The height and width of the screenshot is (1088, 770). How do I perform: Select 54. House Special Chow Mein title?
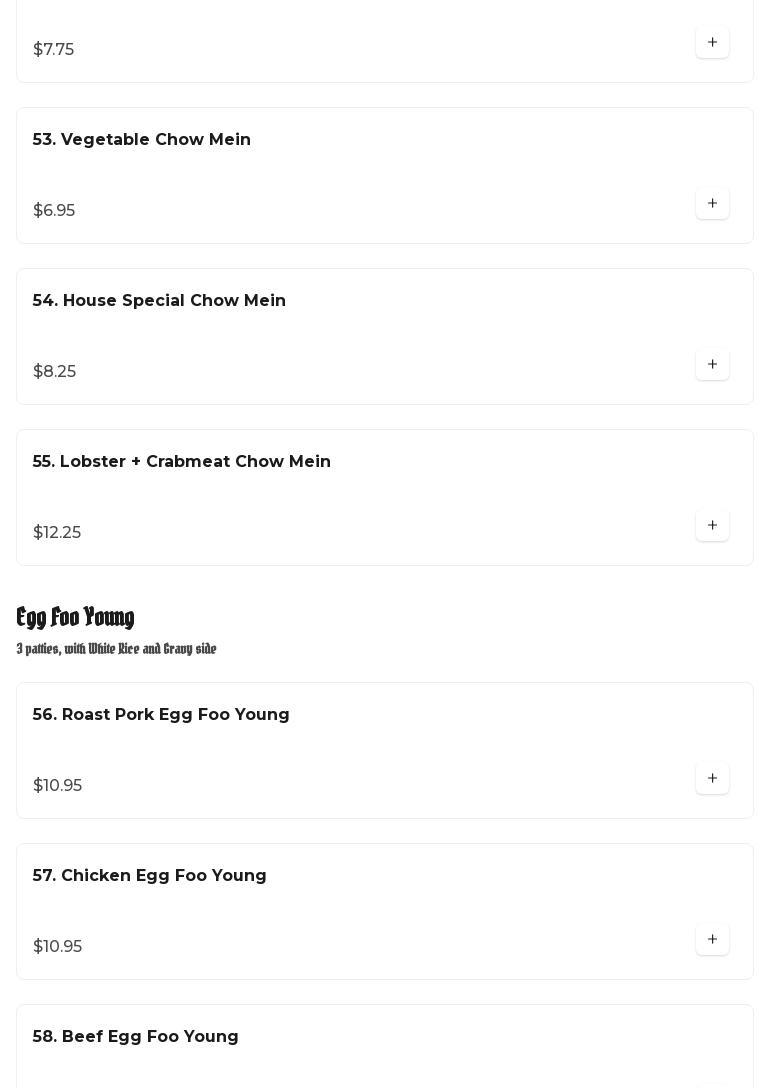[159, 301]
